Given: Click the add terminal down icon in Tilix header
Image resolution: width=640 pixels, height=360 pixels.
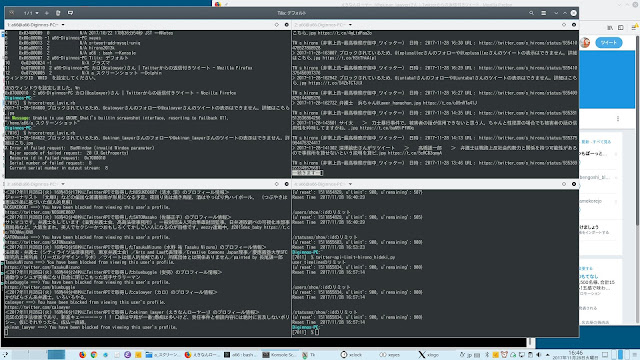Looking at the screenshot, I should pyautogui.click(x=70, y=13).
